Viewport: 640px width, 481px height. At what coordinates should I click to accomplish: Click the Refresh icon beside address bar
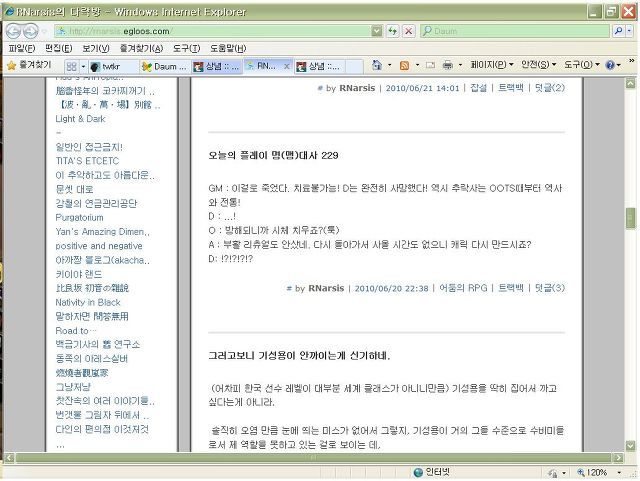pyautogui.click(x=392, y=31)
